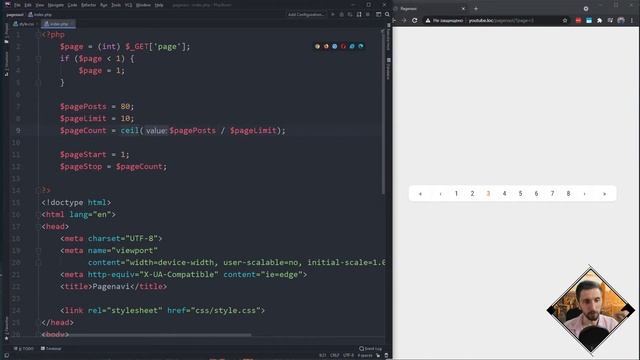Screen dimensions: 640x360
Task: Open the Extensions puzzle icon in browser
Action: 600,20
